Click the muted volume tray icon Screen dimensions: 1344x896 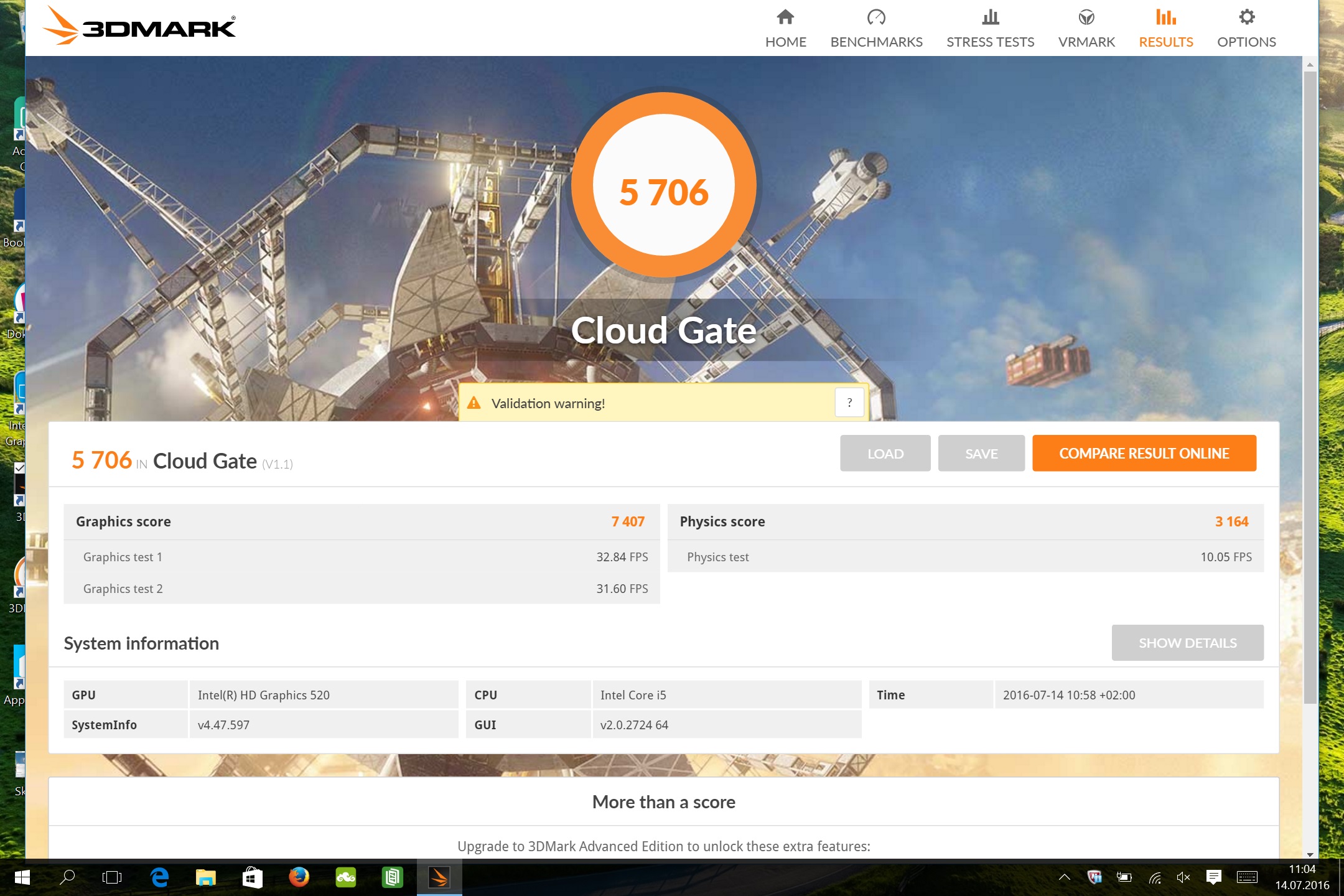(x=1183, y=877)
